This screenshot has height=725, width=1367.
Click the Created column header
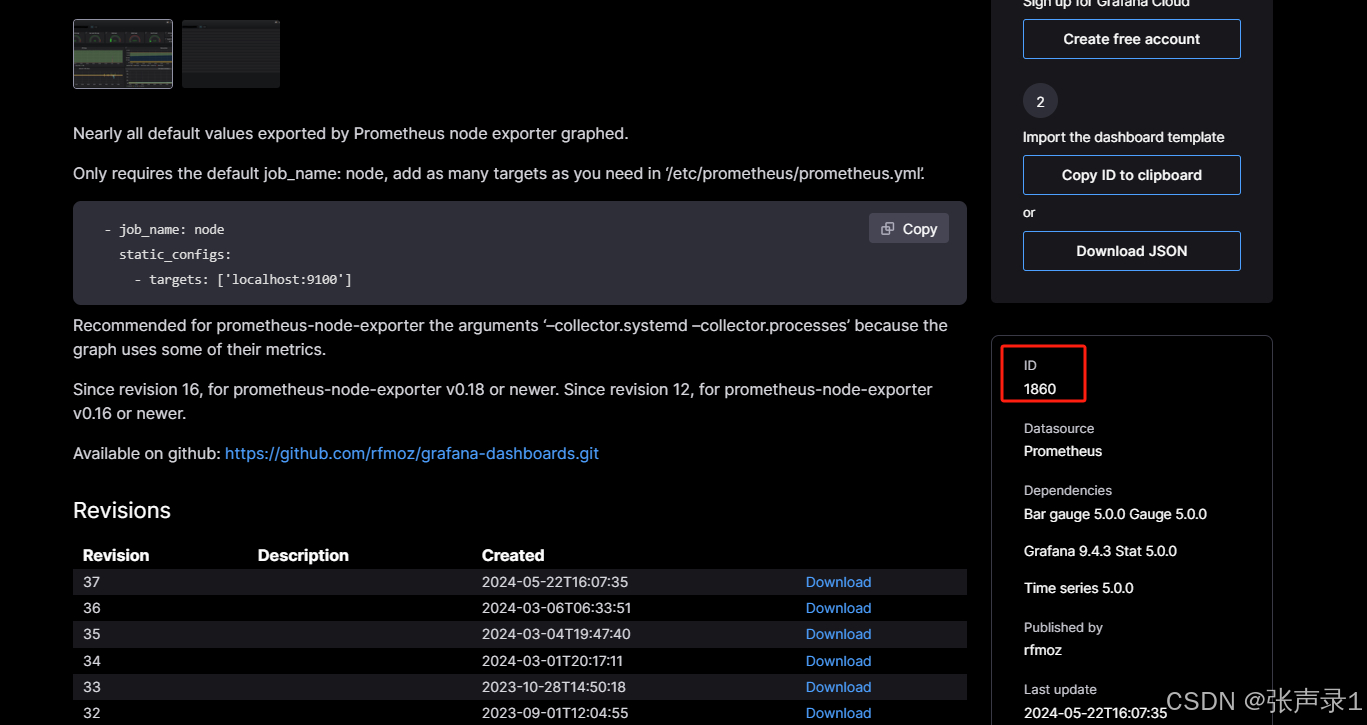click(513, 555)
